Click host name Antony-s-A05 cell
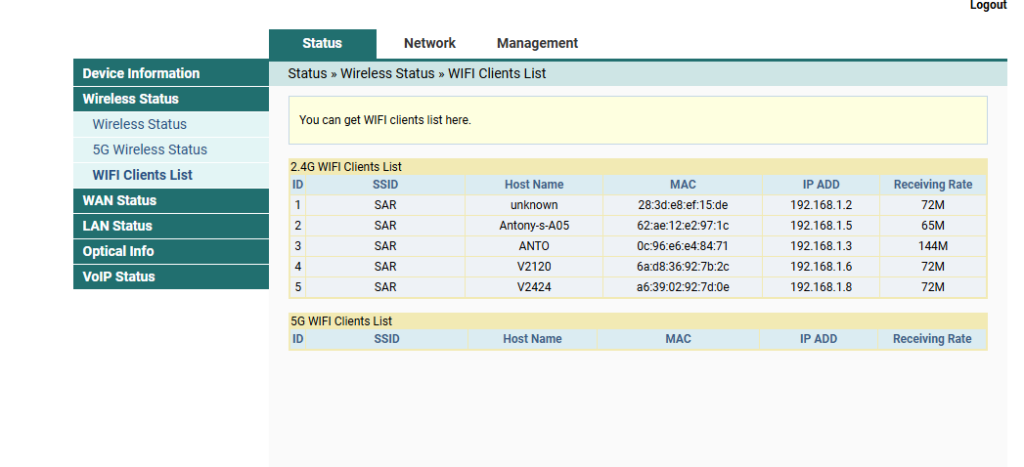 click(534, 226)
